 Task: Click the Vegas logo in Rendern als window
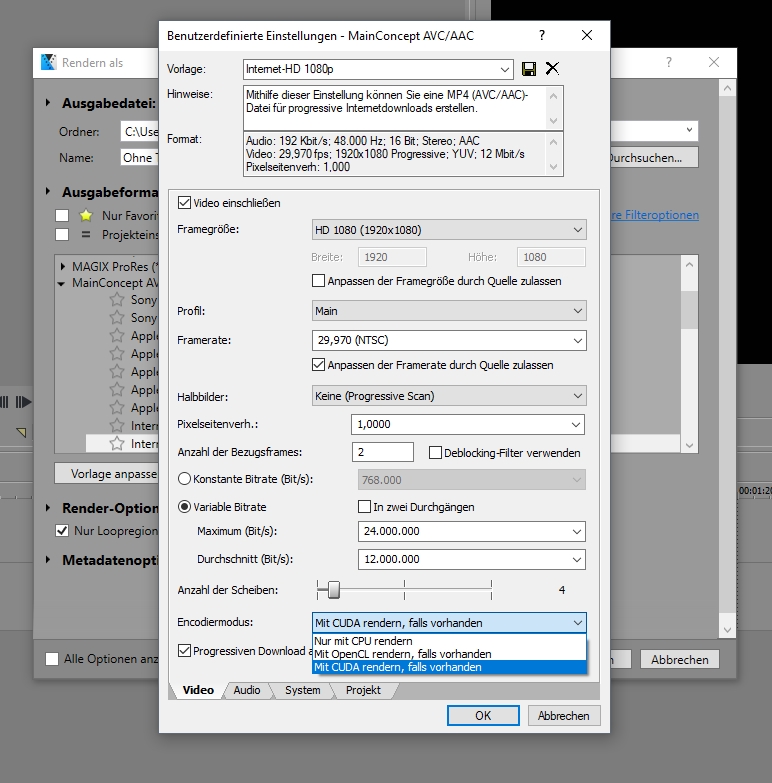48,62
